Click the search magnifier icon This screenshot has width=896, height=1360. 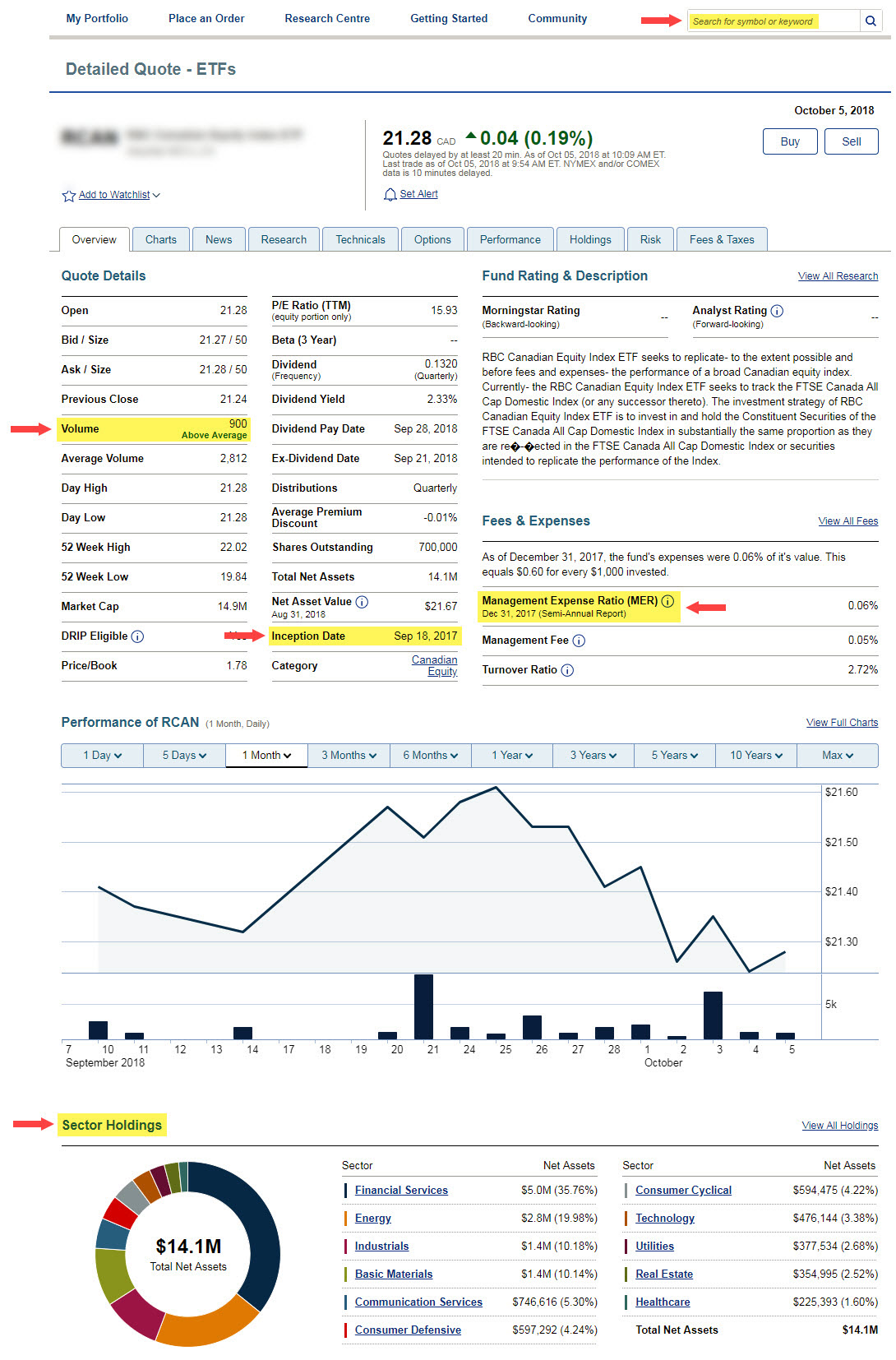click(x=871, y=21)
